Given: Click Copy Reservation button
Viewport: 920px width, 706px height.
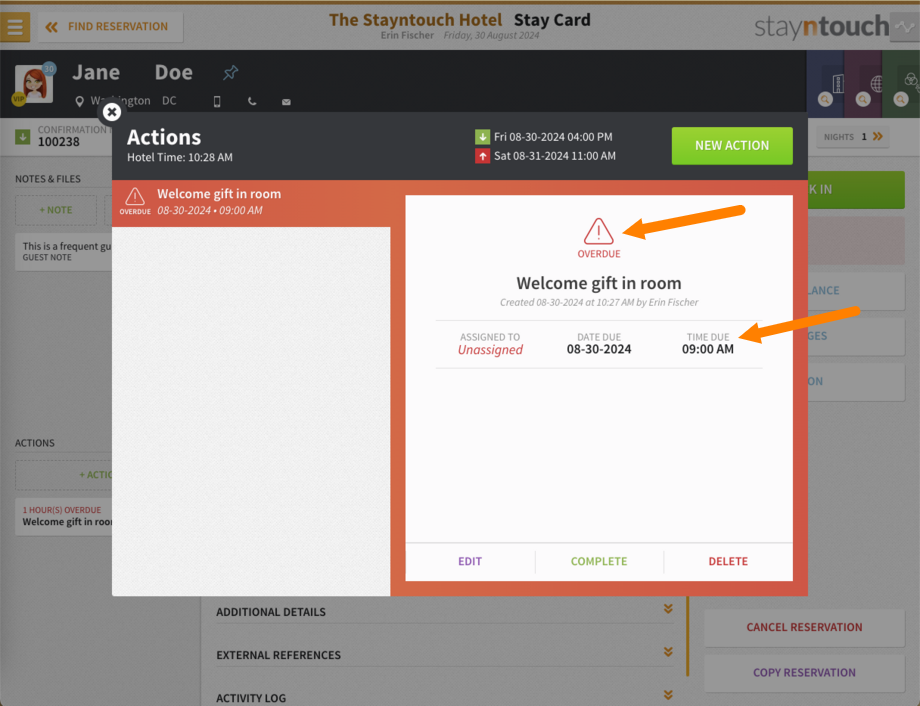Looking at the screenshot, I should pyautogui.click(x=804, y=673).
